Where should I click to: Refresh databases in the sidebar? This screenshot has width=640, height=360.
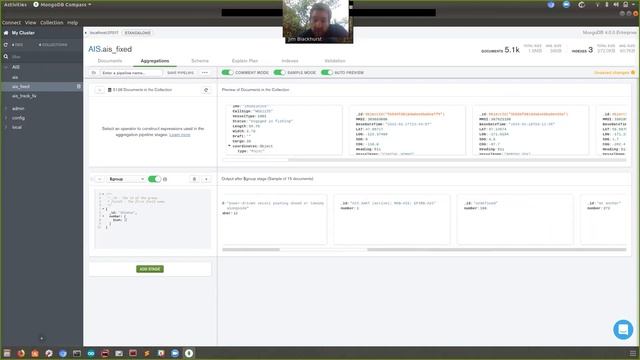click(x=6, y=44)
